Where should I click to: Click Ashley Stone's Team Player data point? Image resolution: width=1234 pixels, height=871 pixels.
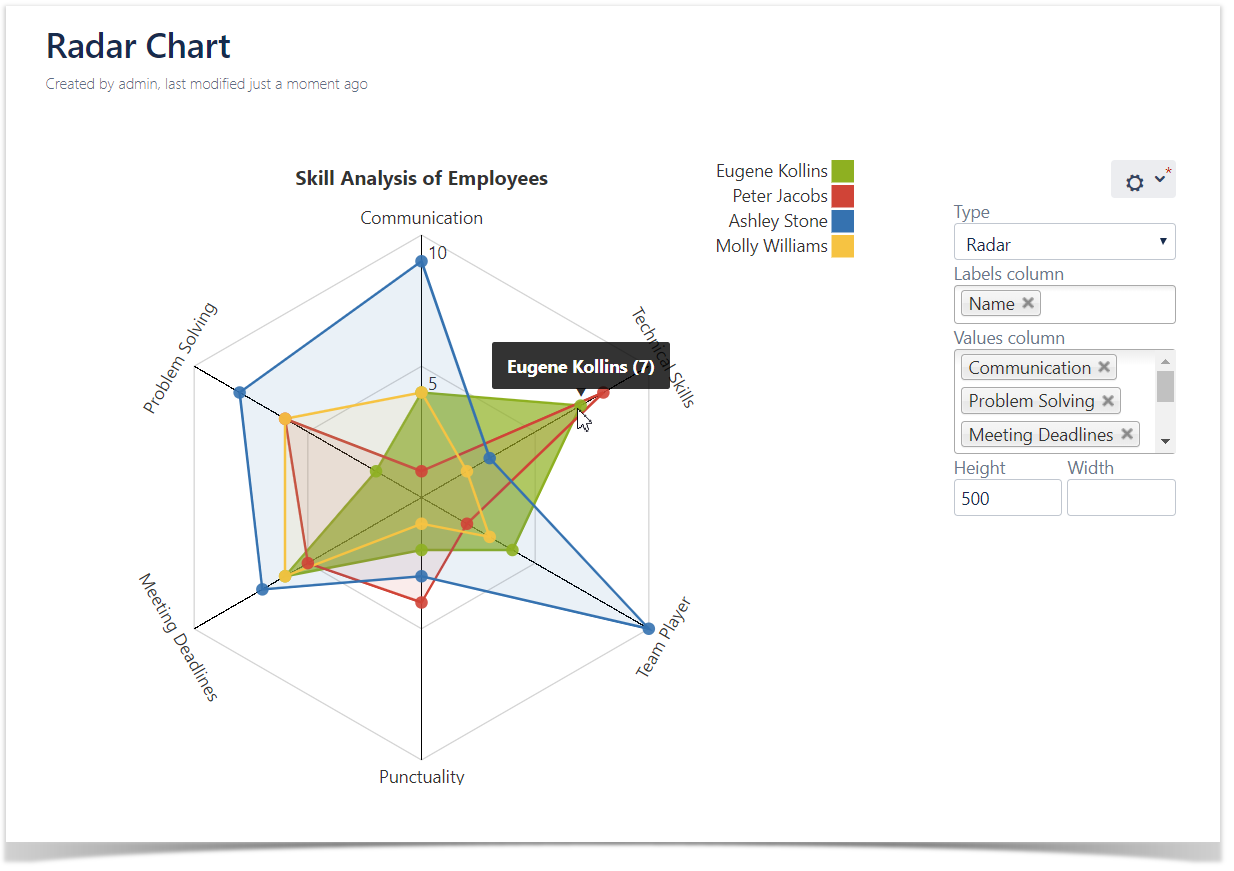tap(648, 629)
